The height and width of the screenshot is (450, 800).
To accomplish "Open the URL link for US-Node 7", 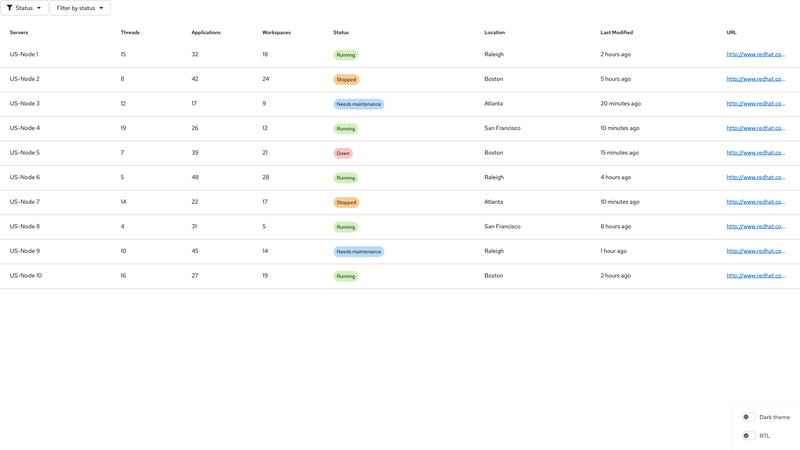I will coord(756,202).
